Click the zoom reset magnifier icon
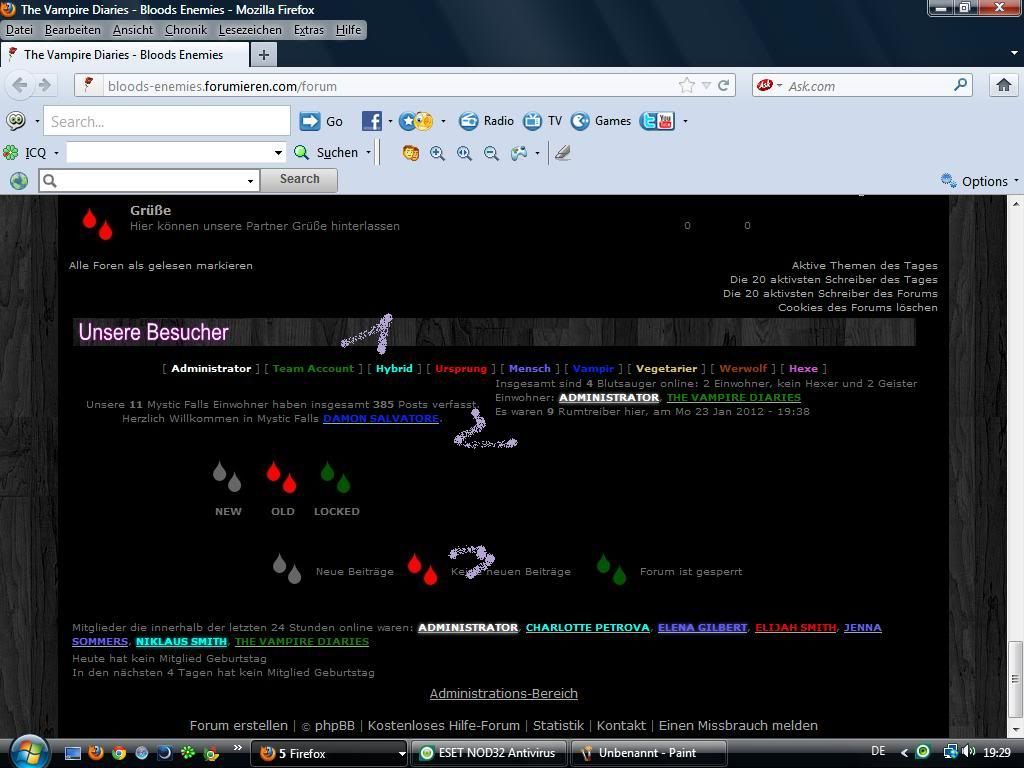1024x768 pixels. click(464, 153)
